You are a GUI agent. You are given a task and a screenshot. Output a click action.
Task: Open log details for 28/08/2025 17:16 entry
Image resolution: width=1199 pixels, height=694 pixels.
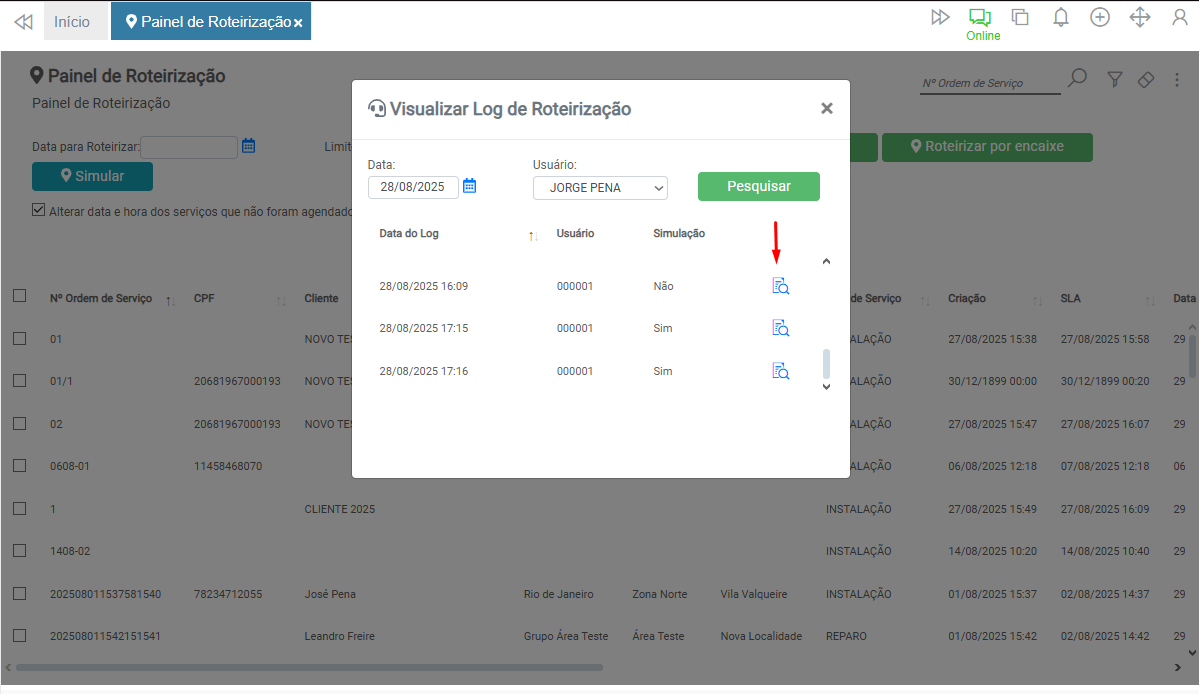coord(781,372)
